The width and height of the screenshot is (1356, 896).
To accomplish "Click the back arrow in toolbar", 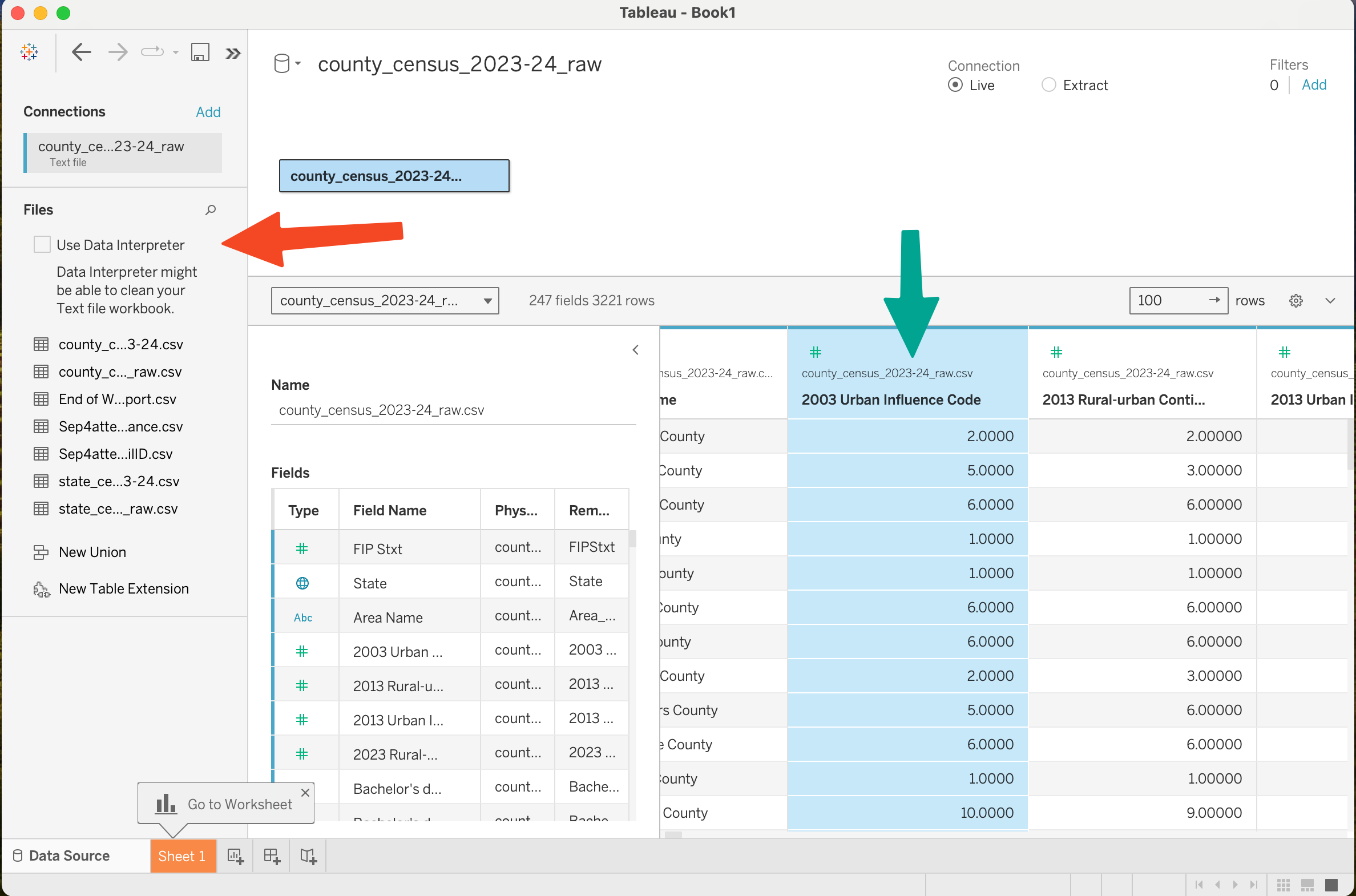I will [x=81, y=53].
